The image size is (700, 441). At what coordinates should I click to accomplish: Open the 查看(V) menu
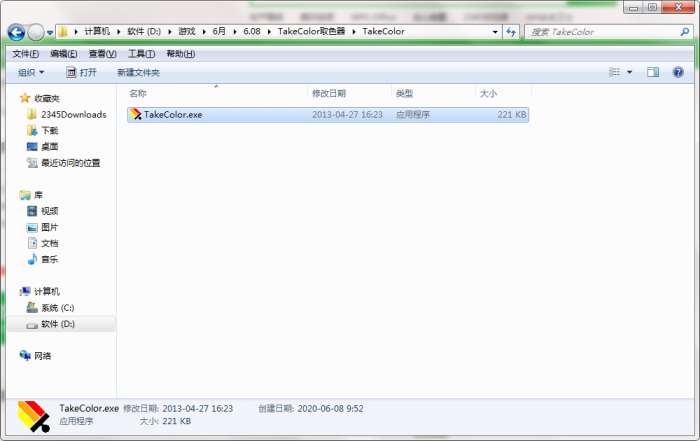pyautogui.click(x=103, y=54)
